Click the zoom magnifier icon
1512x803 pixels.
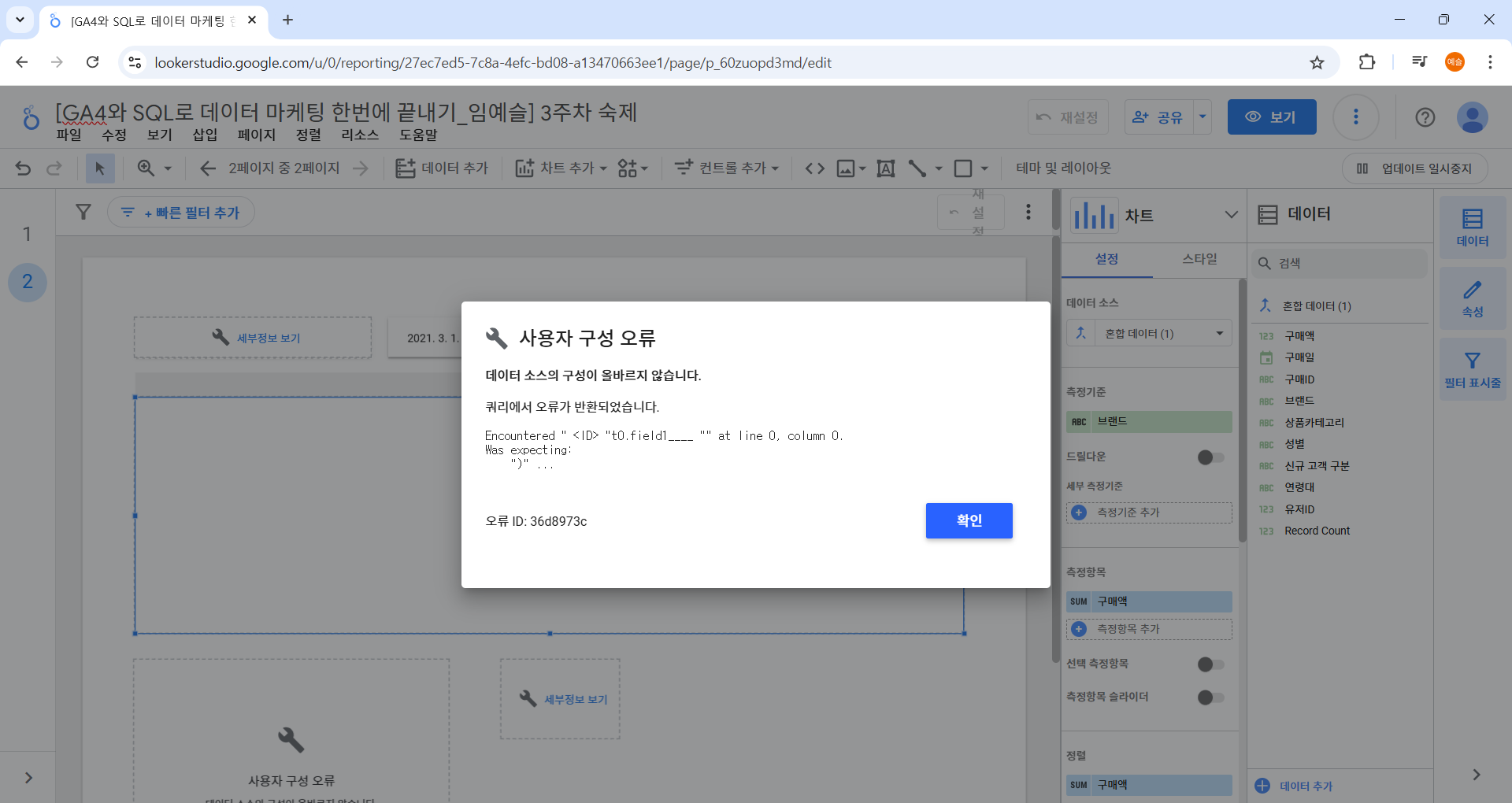[146, 168]
